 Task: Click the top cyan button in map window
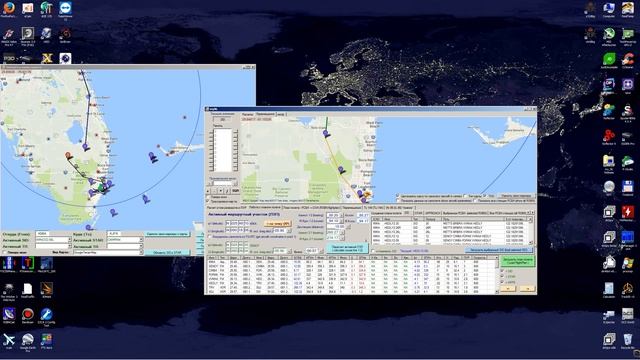(168, 234)
